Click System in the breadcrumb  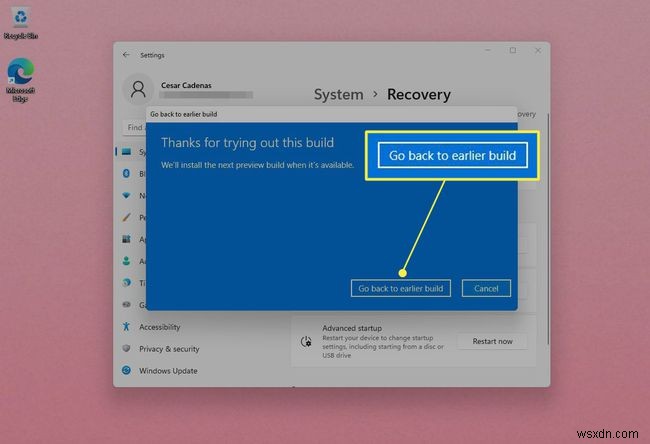(x=338, y=95)
